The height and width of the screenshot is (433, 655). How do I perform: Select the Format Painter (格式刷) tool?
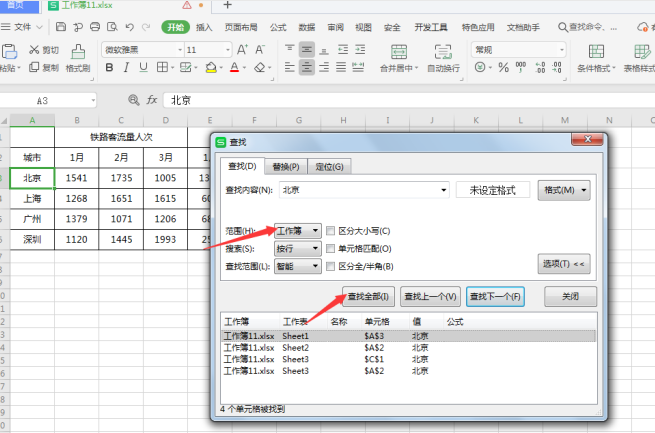coord(78,57)
